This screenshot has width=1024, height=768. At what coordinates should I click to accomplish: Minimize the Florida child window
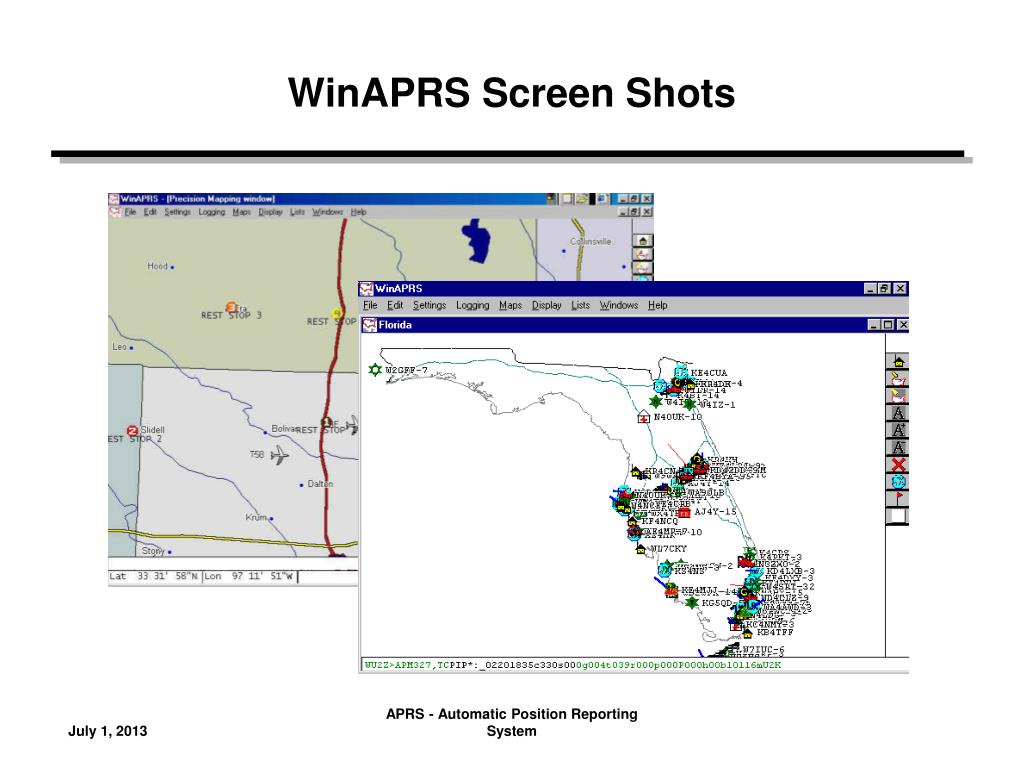874,325
